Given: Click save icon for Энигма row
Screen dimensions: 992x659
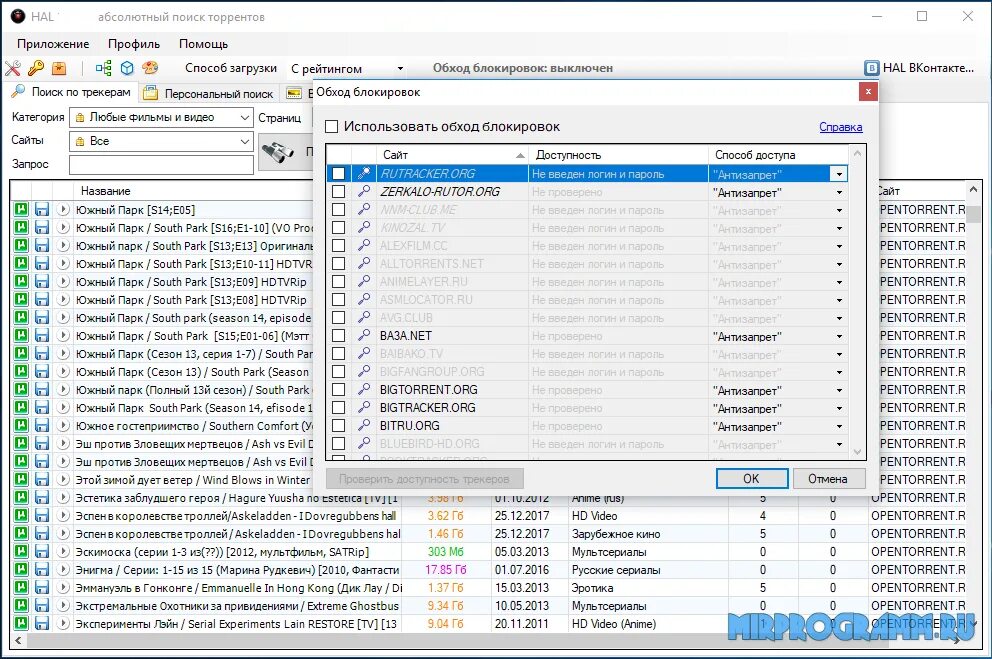Looking at the screenshot, I should click(42, 569).
